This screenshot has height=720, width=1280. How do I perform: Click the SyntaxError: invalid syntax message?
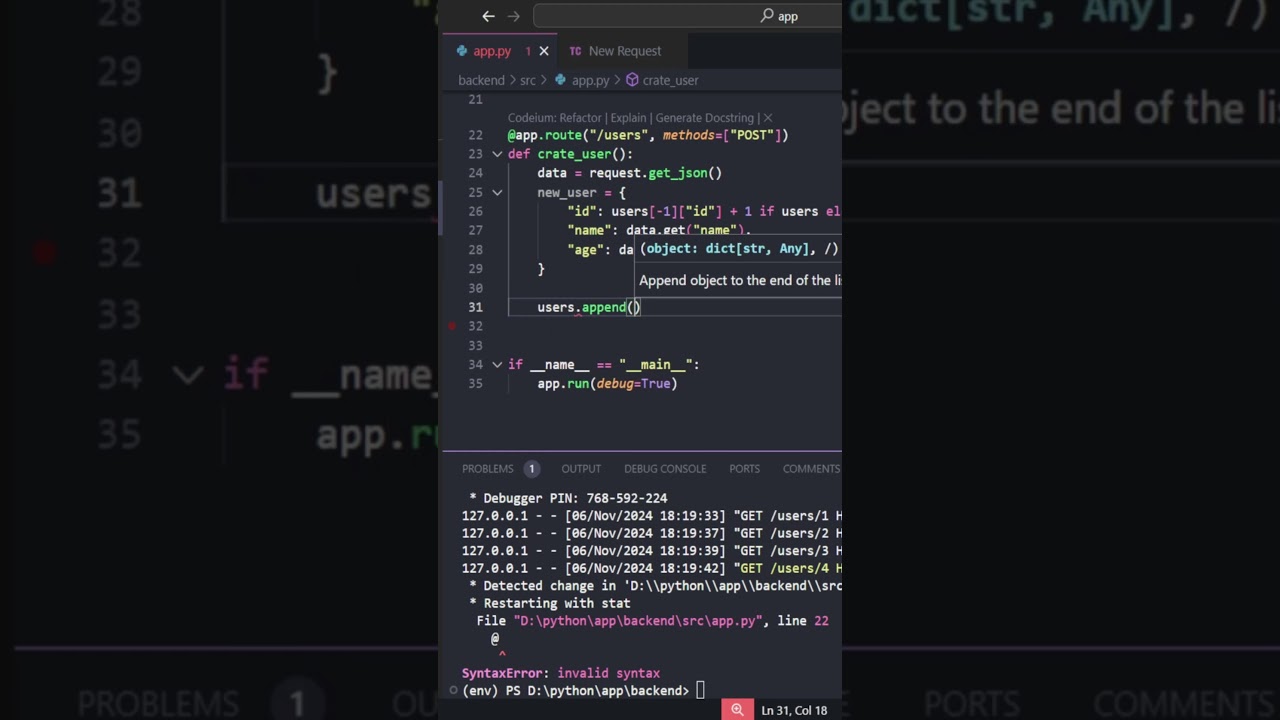(561, 673)
